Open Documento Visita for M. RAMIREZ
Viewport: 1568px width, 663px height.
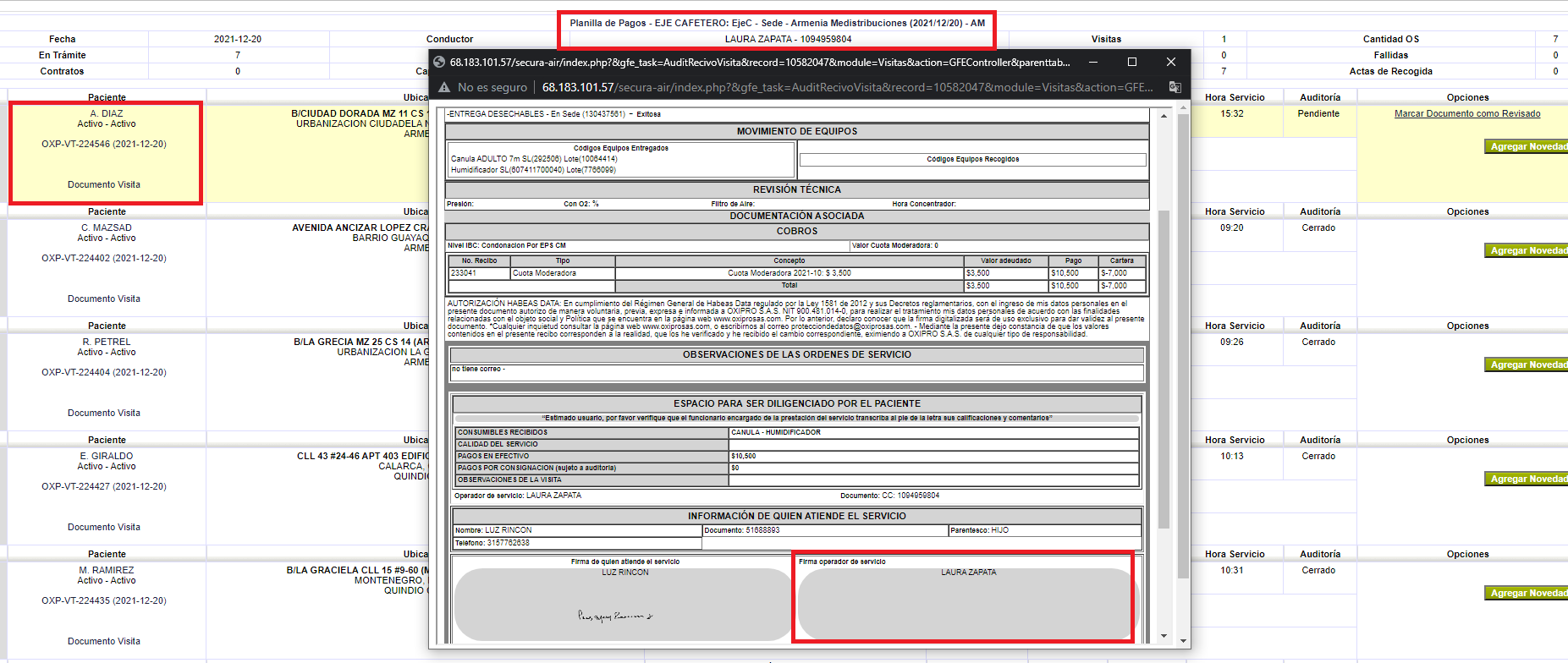click(104, 641)
